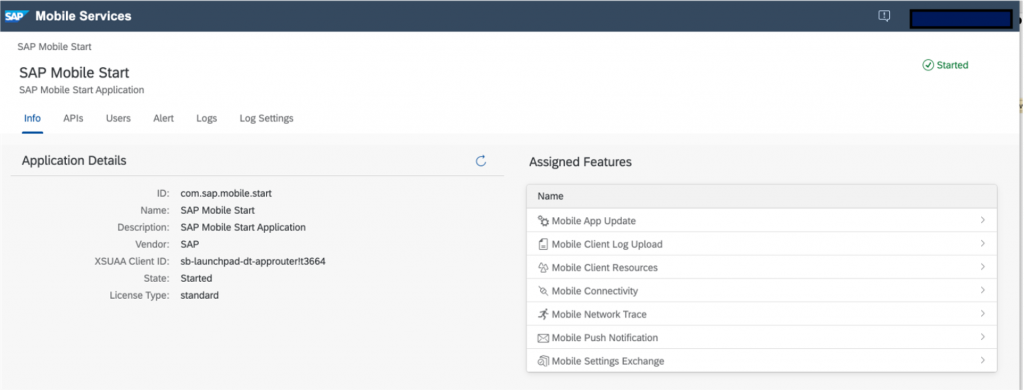The image size is (1024, 390).
Task: Click the Mobile Settings Exchange icon
Action: [543, 361]
